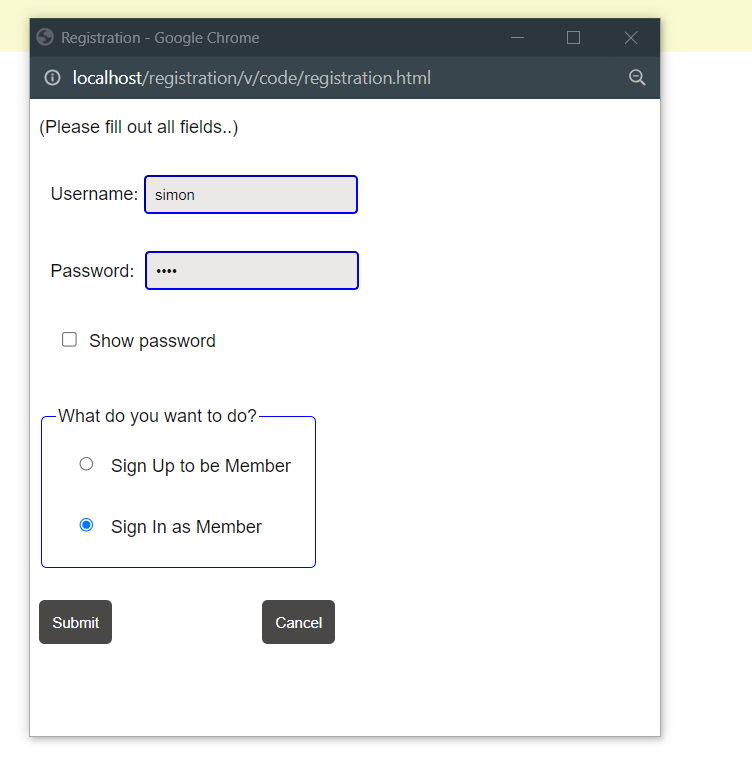Close the Registration window
The height and width of the screenshot is (762, 752).
click(x=631, y=37)
